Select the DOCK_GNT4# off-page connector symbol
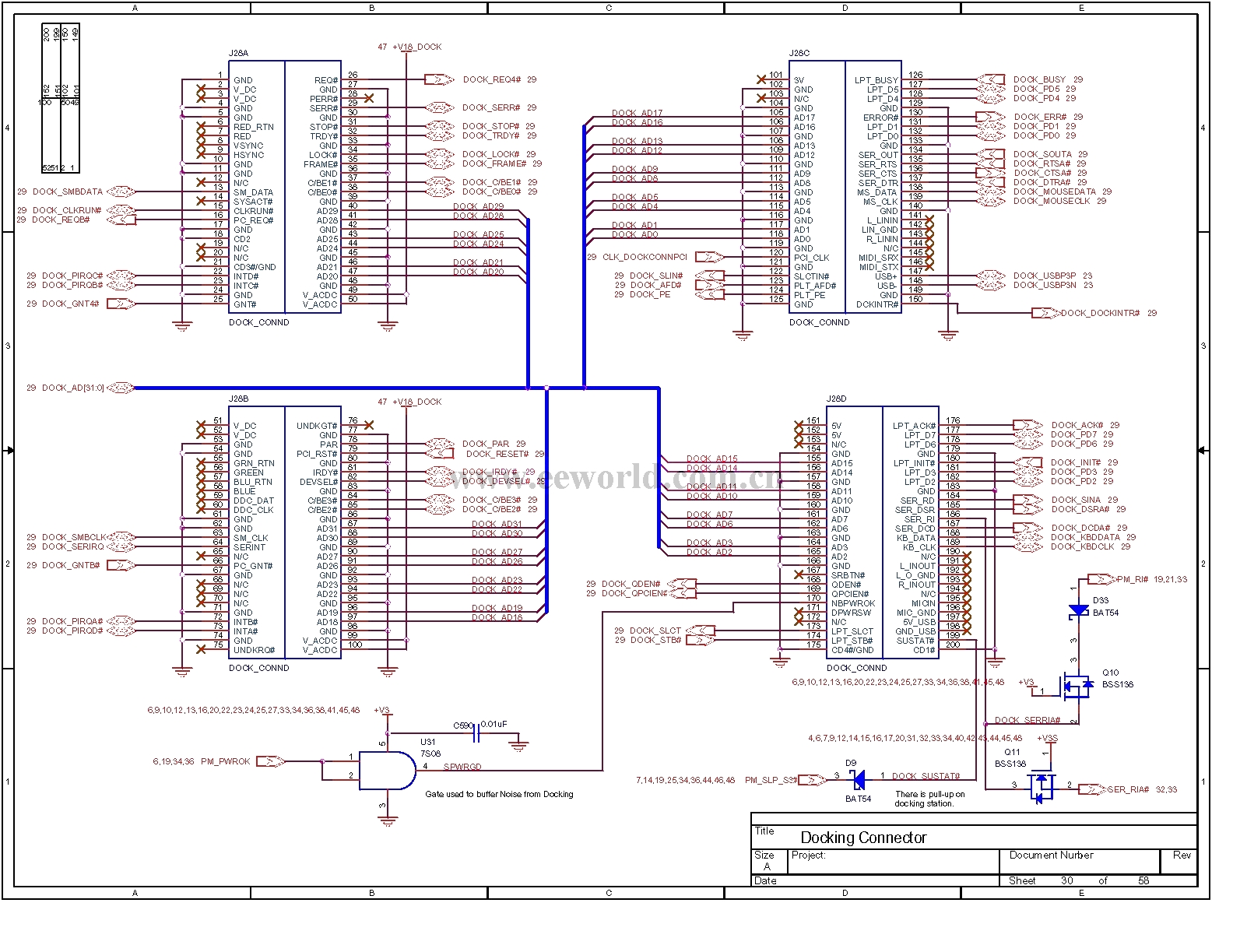Viewport: 1233px width, 952px height. tap(121, 304)
